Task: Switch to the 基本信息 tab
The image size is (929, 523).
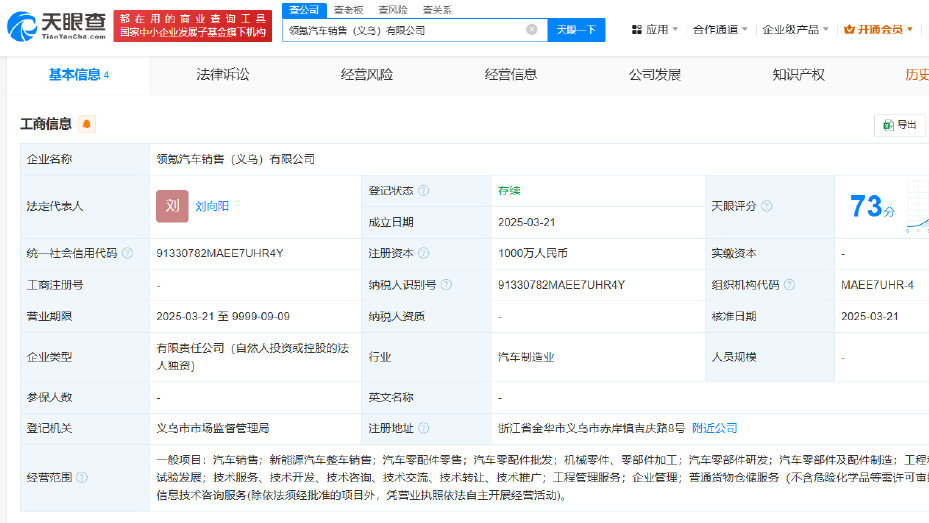Action: point(78,75)
